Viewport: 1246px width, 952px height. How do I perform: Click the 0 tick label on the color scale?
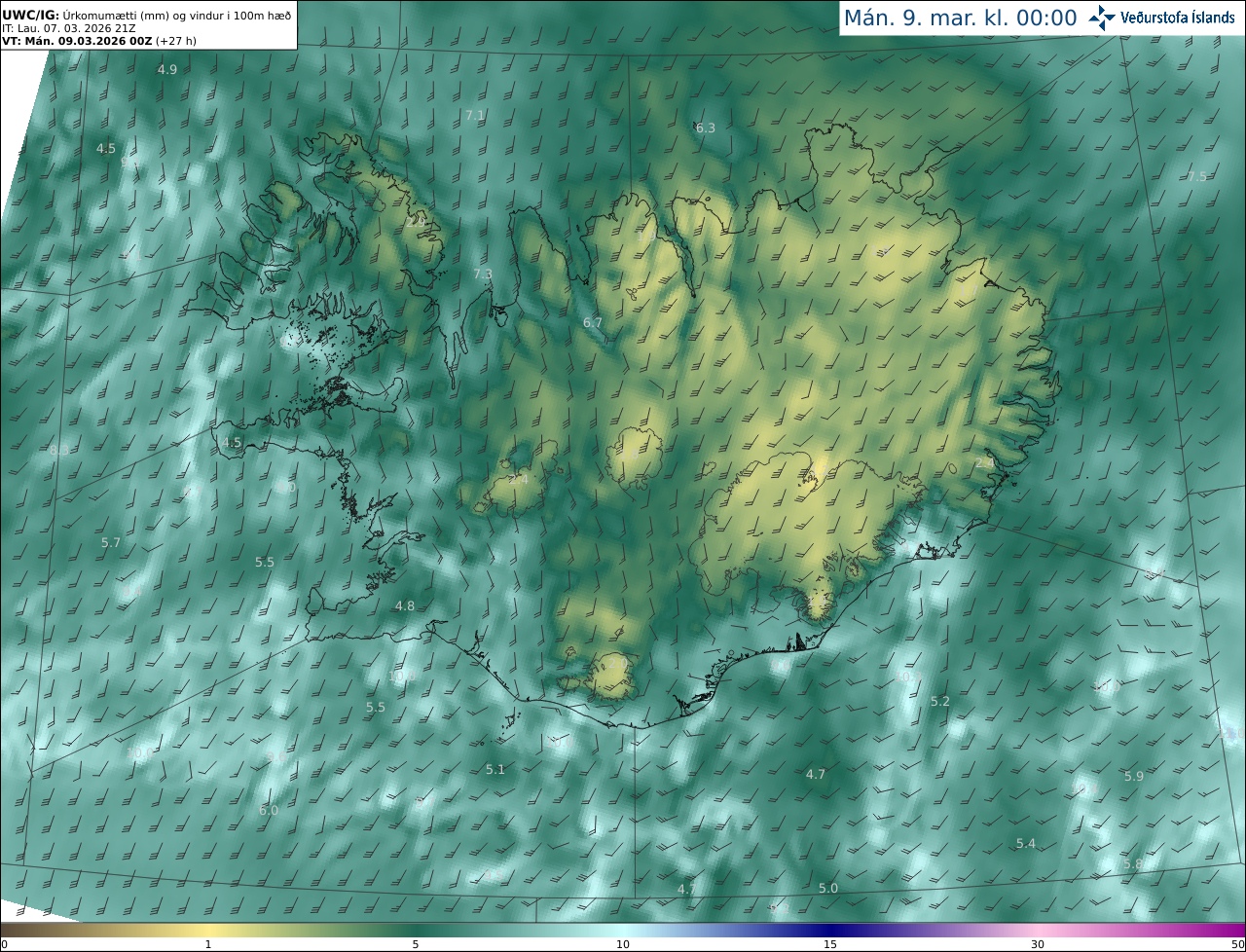click(x=4, y=944)
